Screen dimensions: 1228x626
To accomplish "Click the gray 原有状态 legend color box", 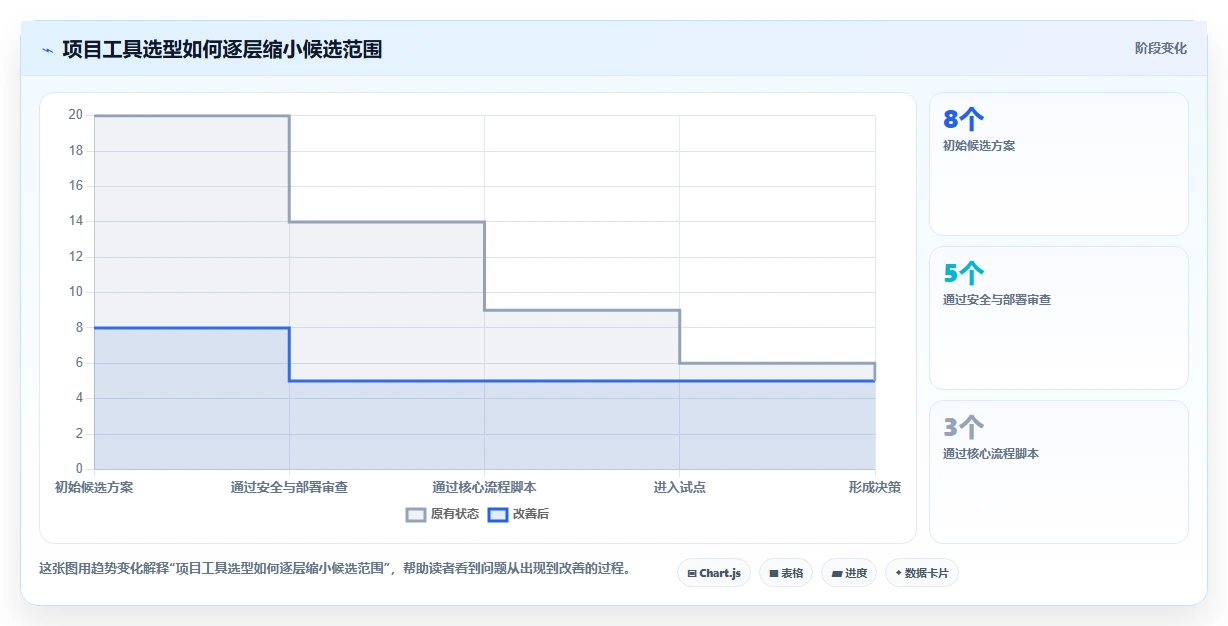I will pos(416,514).
